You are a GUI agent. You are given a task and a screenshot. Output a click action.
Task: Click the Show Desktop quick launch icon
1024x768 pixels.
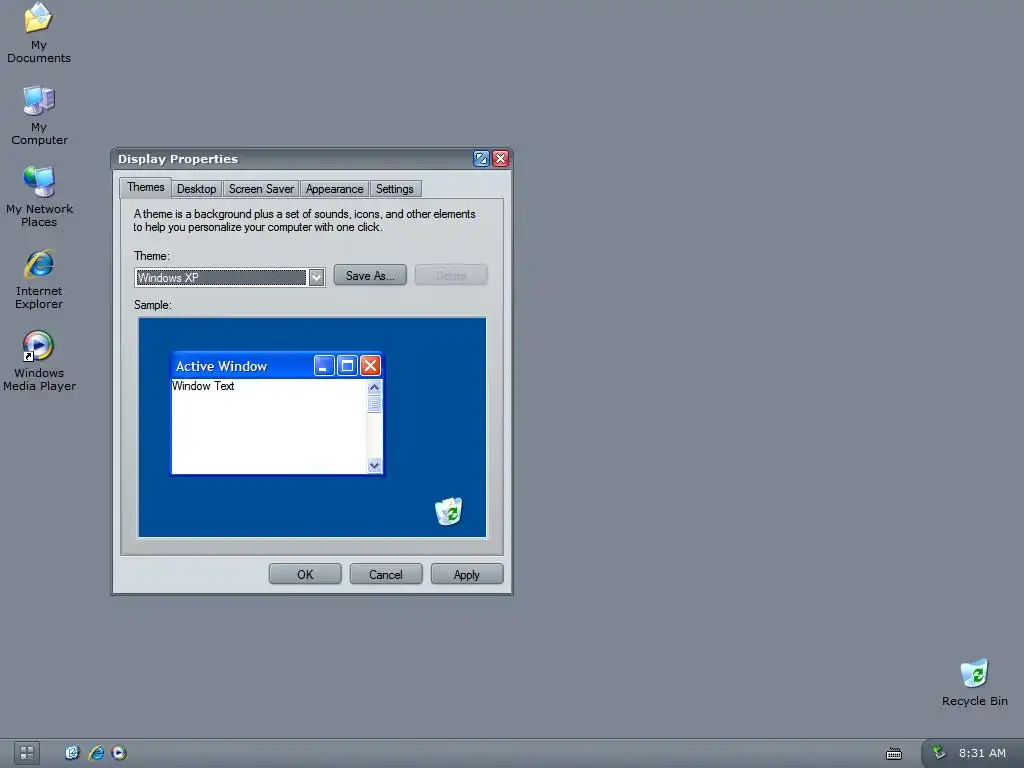(72, 753)
